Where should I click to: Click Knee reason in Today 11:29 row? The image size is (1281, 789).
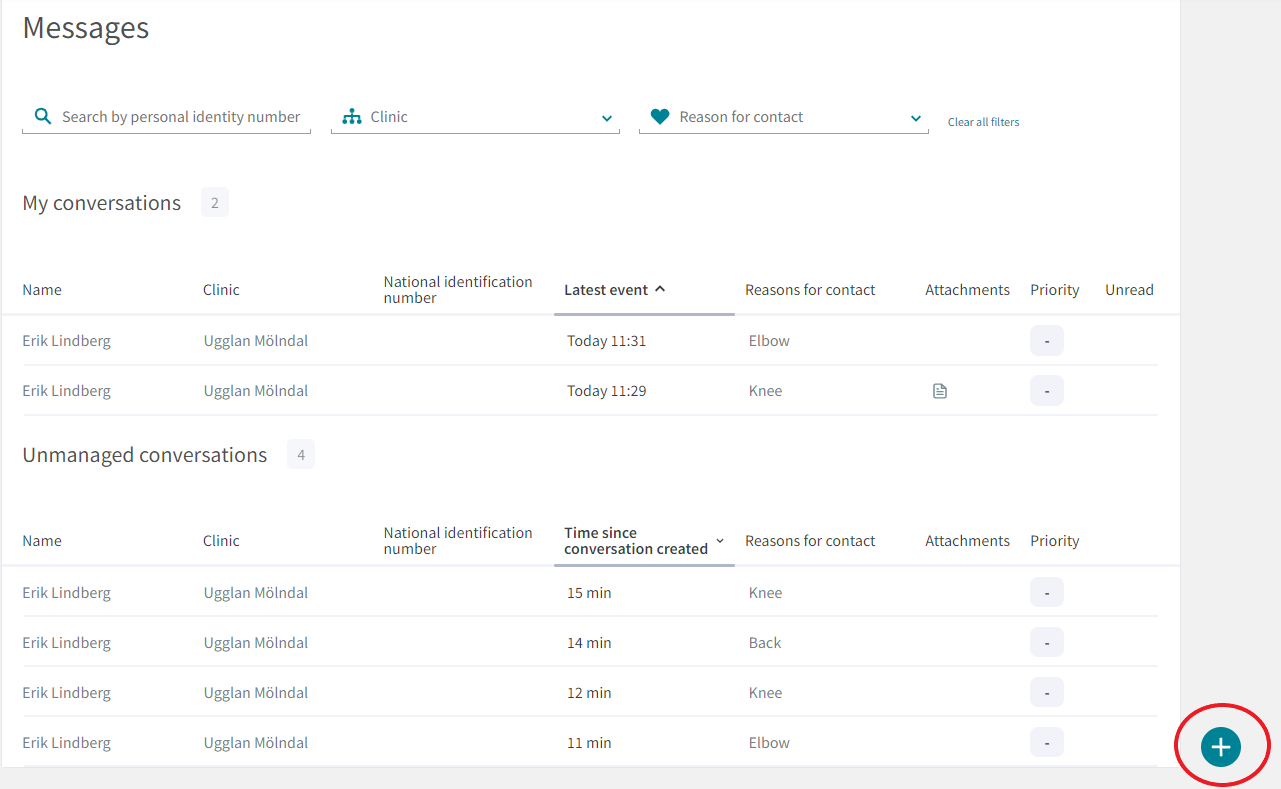point(765,391)
